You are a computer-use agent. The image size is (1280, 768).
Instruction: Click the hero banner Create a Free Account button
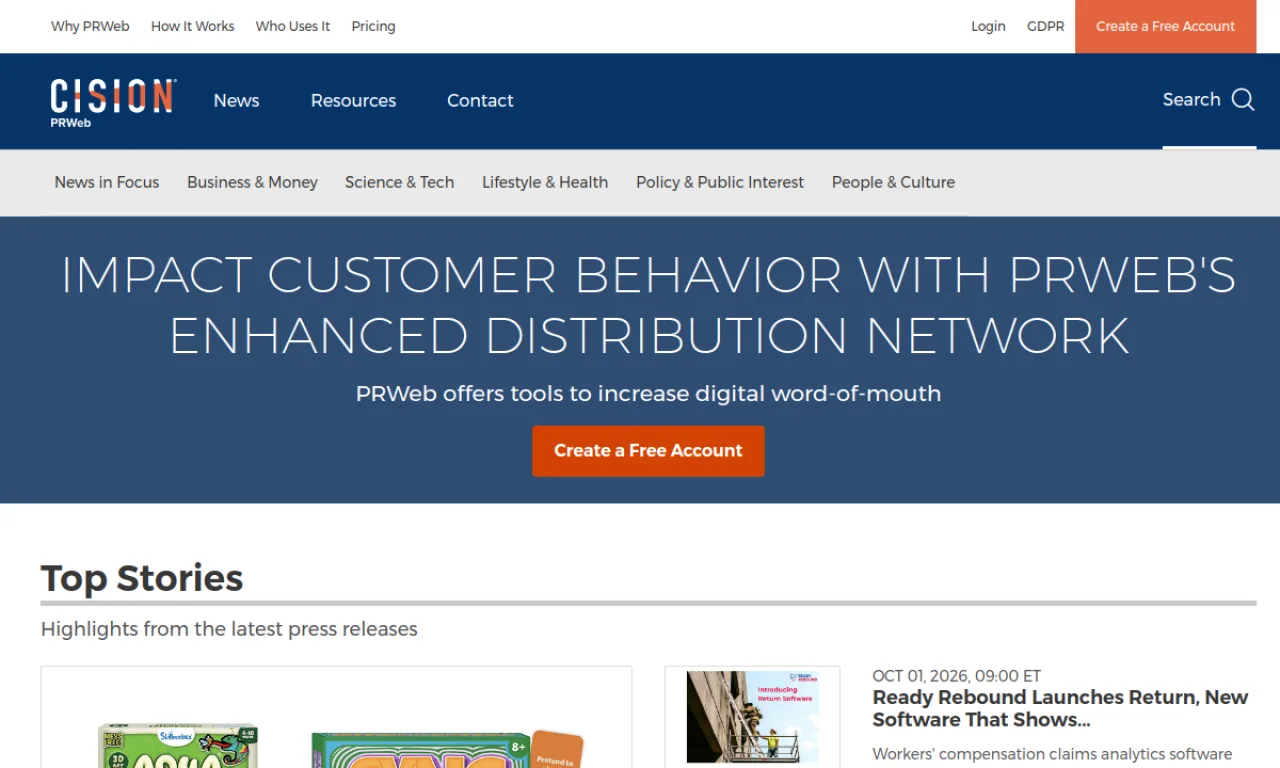648,451
